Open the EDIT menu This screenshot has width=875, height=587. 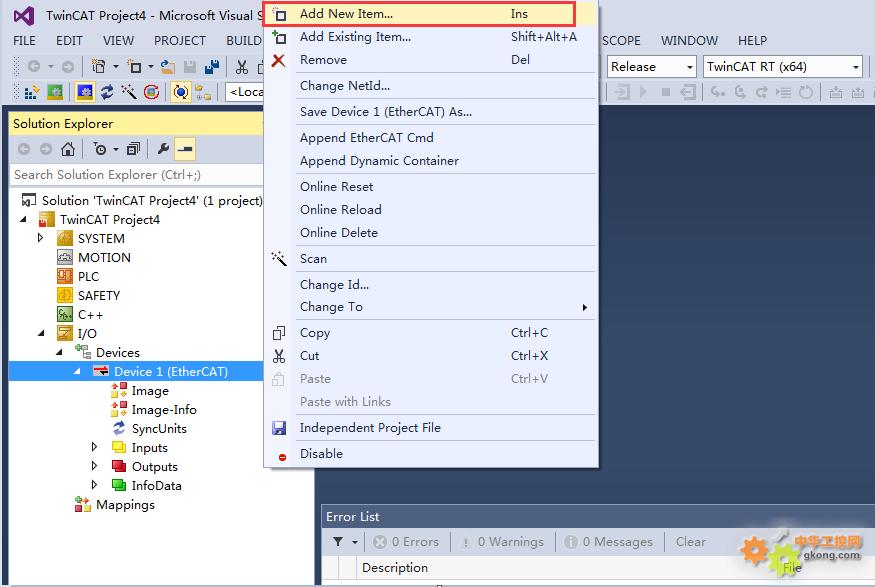click(x=69, y=41)
